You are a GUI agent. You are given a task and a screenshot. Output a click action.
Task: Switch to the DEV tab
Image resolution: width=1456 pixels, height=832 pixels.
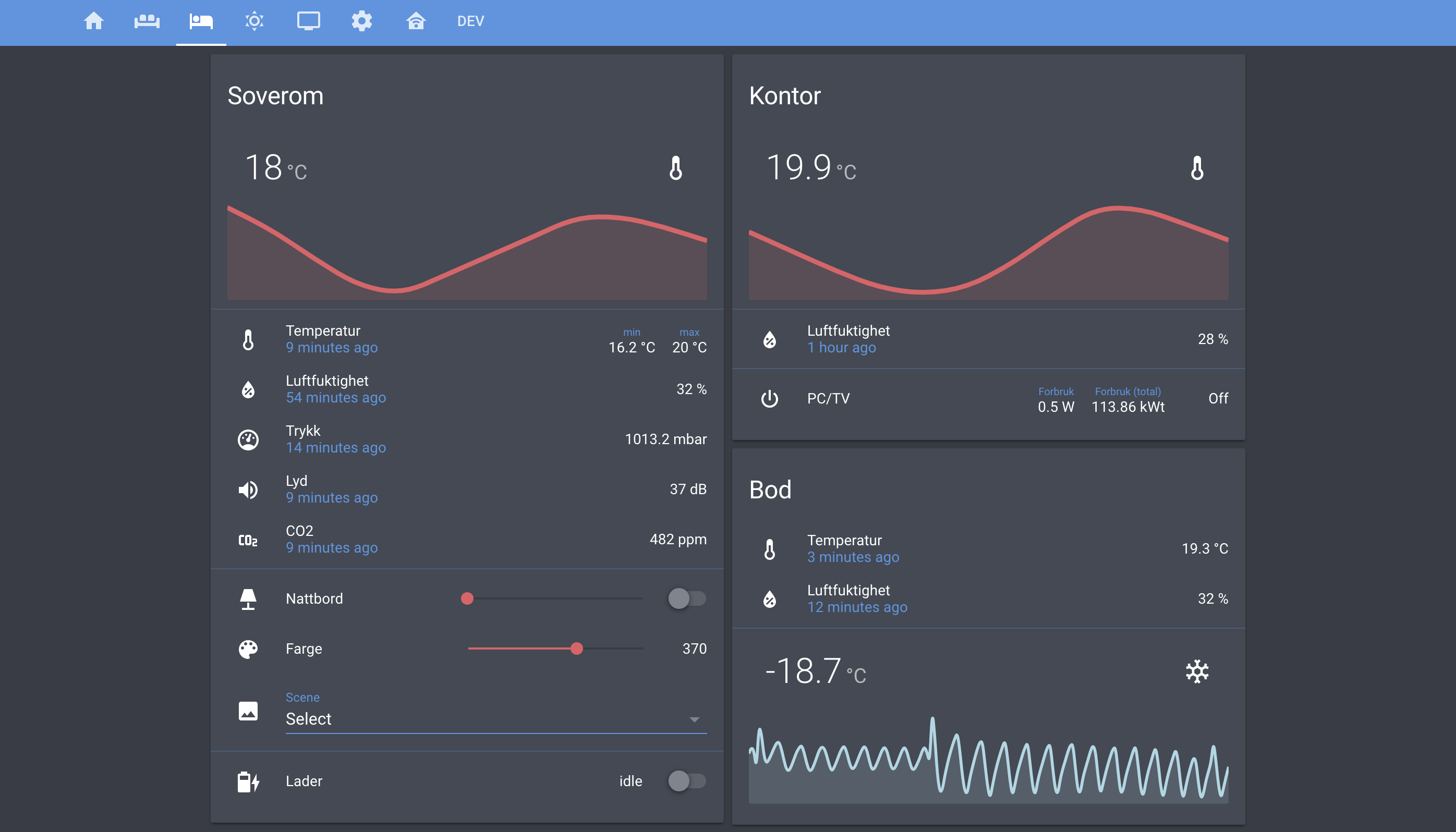(470, 21)
